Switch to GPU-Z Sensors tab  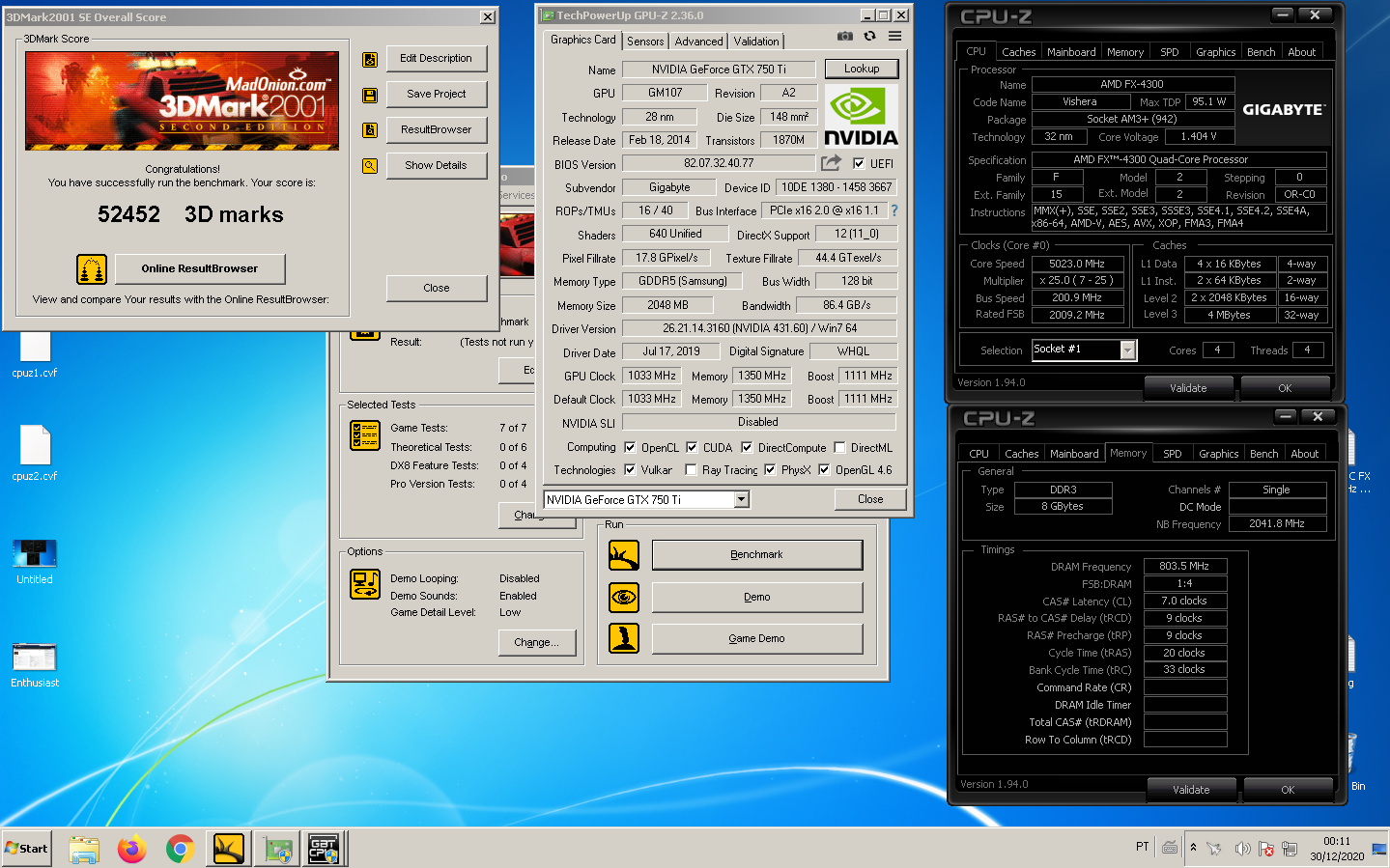645,42
